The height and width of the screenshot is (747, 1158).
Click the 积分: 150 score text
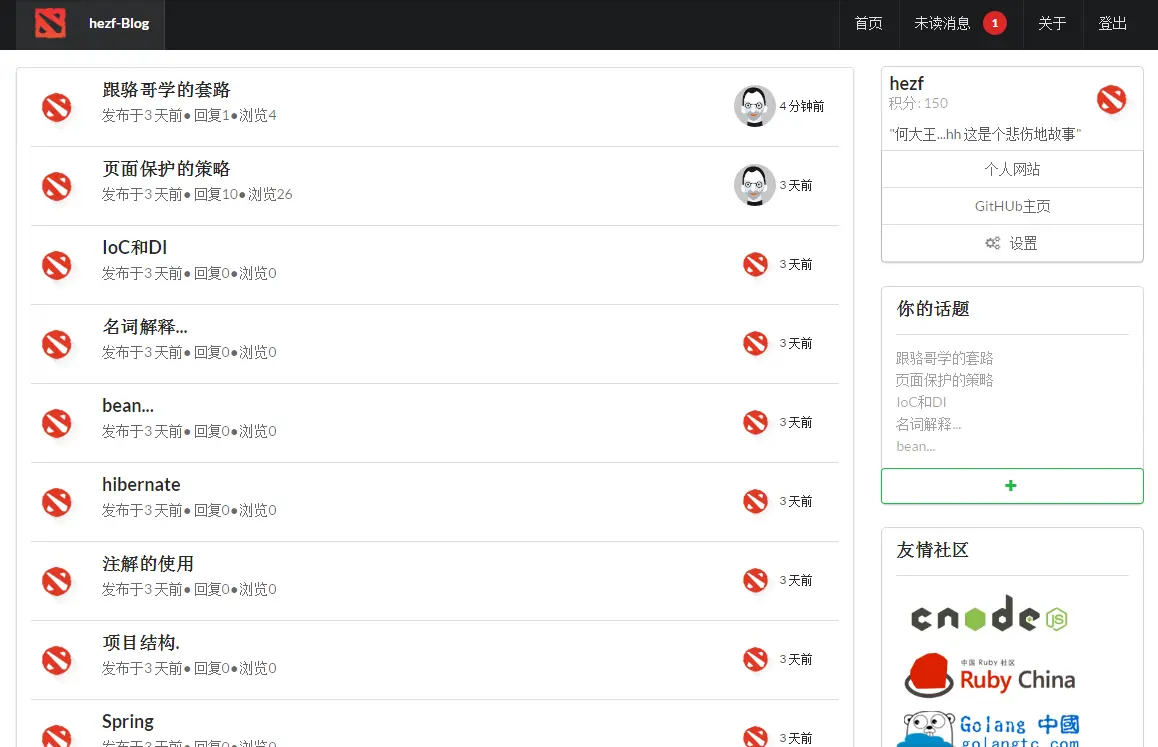point(918,103)
